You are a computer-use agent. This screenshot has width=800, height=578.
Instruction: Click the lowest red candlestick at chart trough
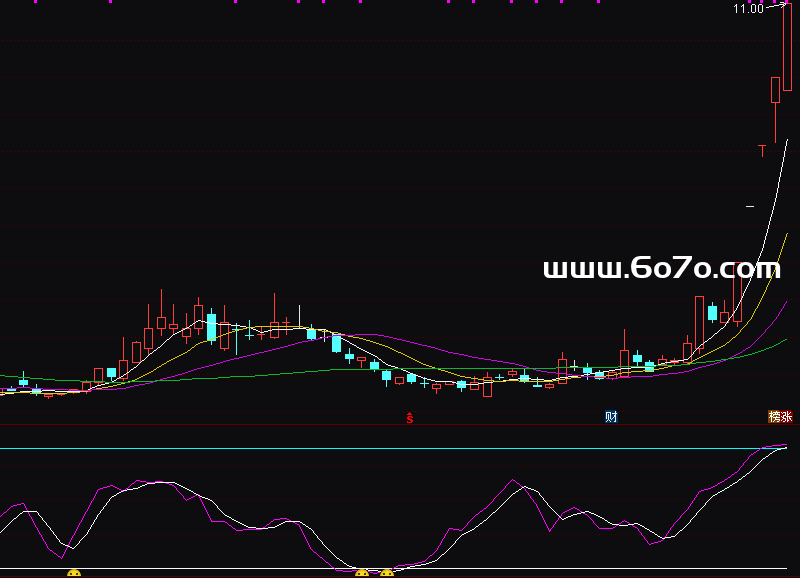coord(487,388)
